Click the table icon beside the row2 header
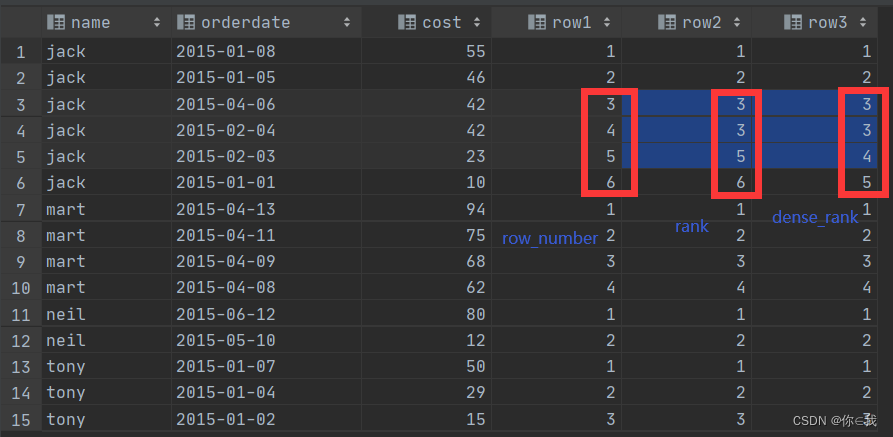This screenshot has width=893, height=437. (667, 22)
